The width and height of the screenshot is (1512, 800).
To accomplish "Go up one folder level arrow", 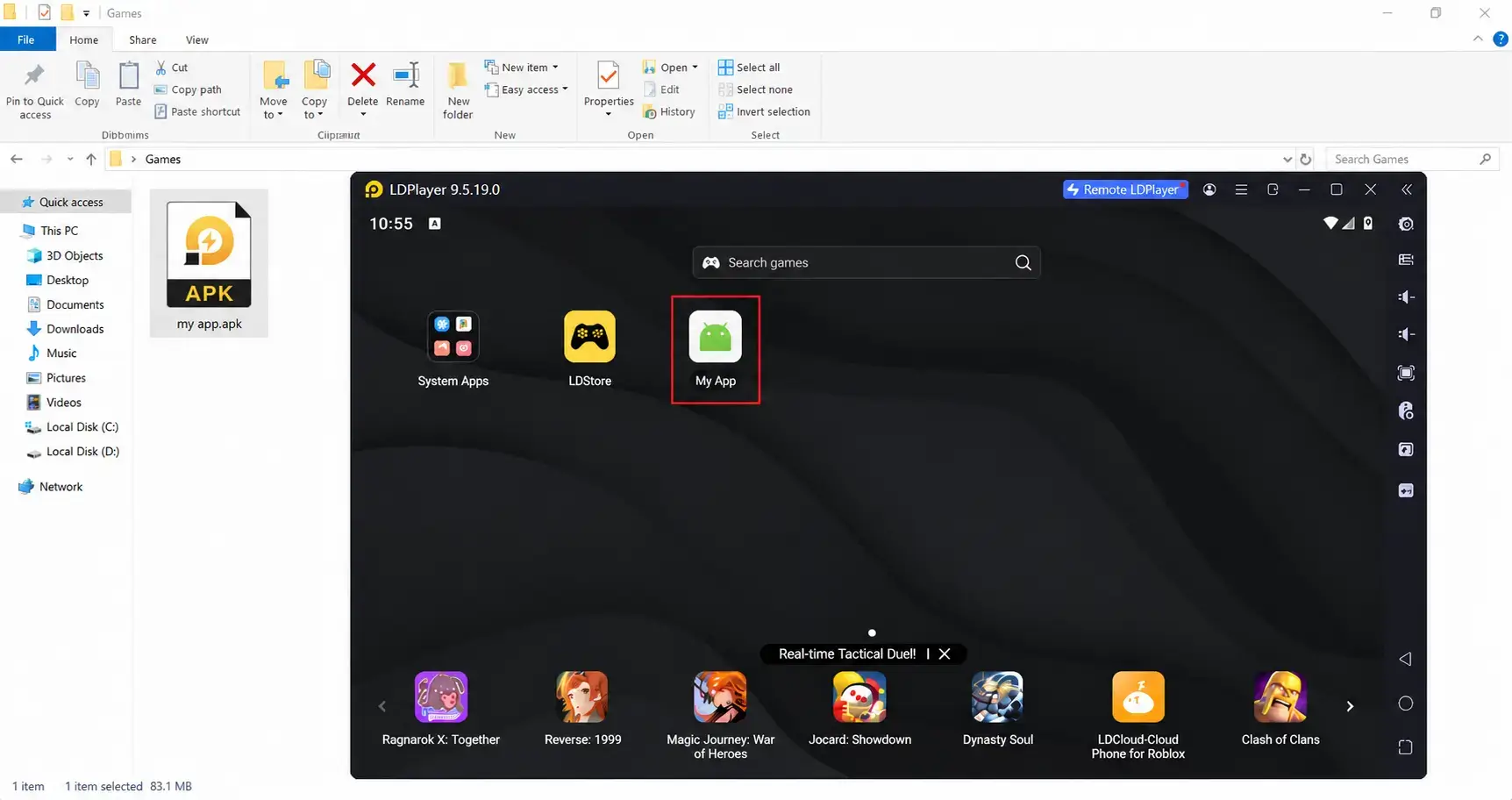I will 91,159.
